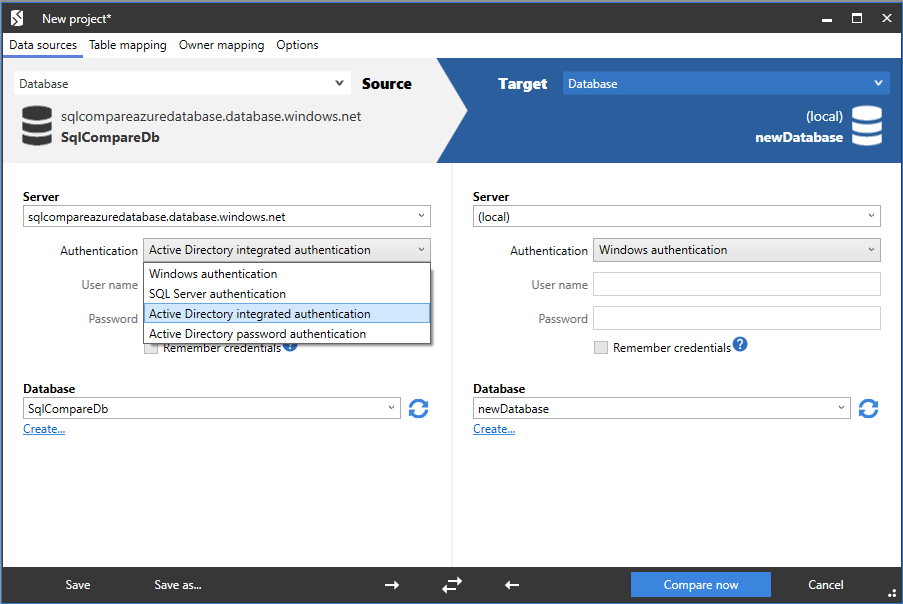Expand the source SqlCompareDb database dropdown

click(392, 408)
